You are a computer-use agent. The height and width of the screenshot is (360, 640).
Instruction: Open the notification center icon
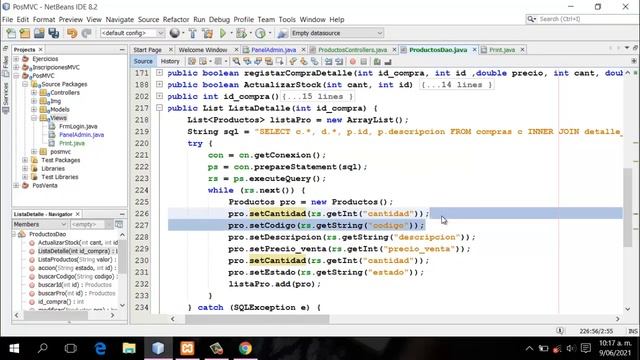pos(586,348)
